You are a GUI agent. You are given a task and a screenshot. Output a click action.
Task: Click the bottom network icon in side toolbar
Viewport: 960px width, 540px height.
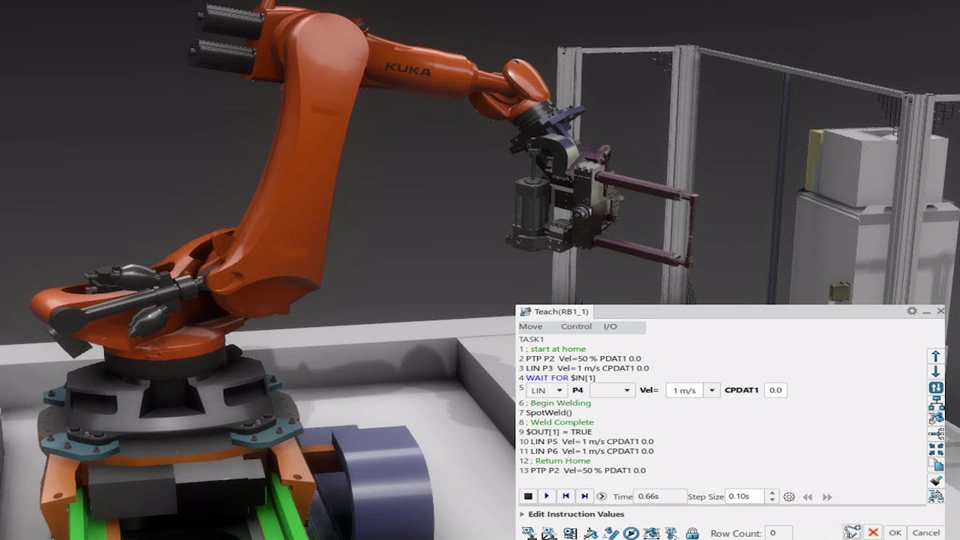point(936,497)
